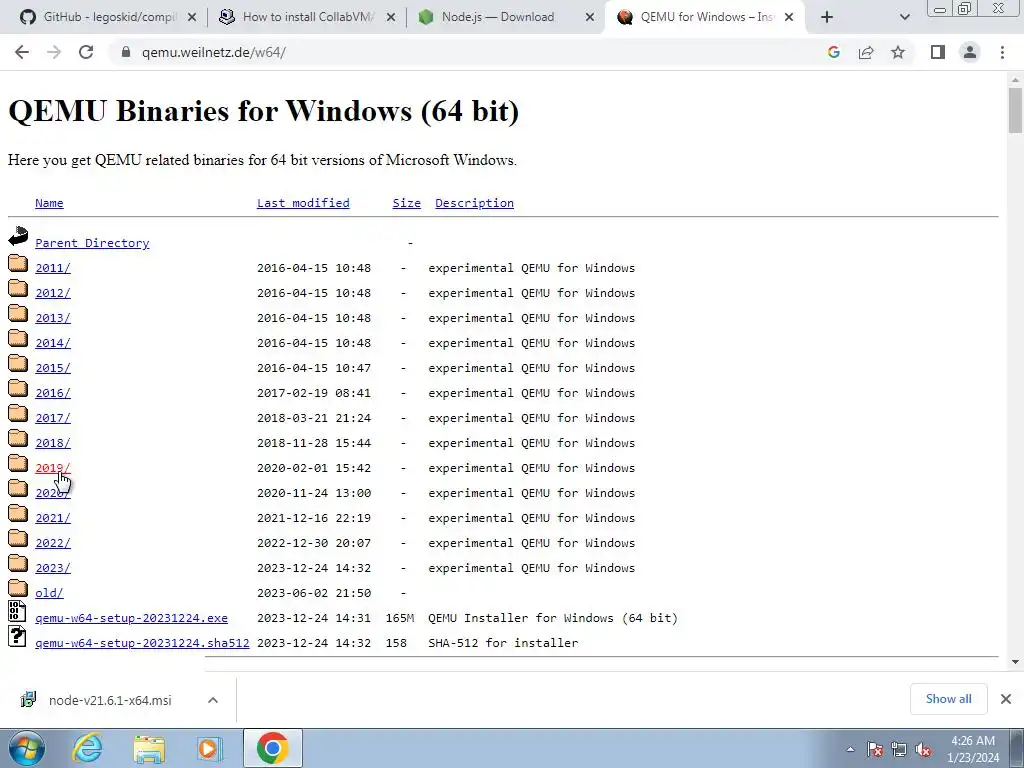Show all downloads
This screenshot has height=768, width=1024.
pos(948,699)
